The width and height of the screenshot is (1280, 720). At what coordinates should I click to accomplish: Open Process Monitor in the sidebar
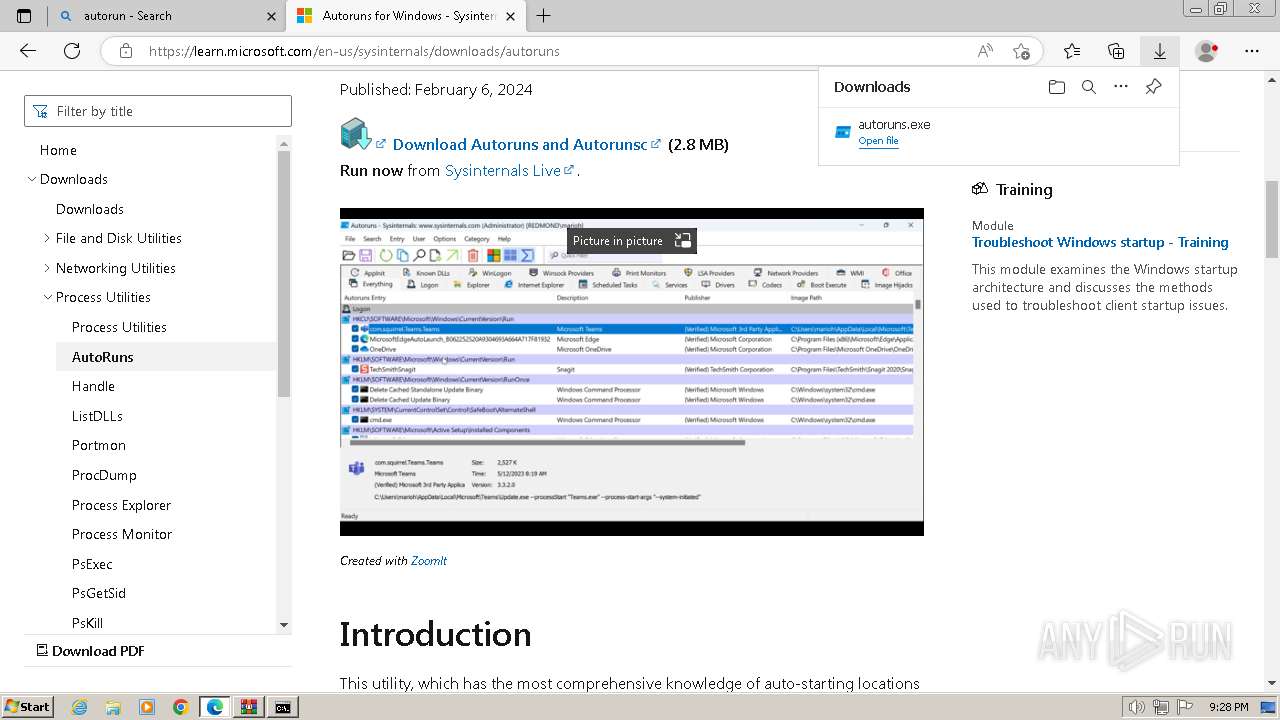click(122, 534)
